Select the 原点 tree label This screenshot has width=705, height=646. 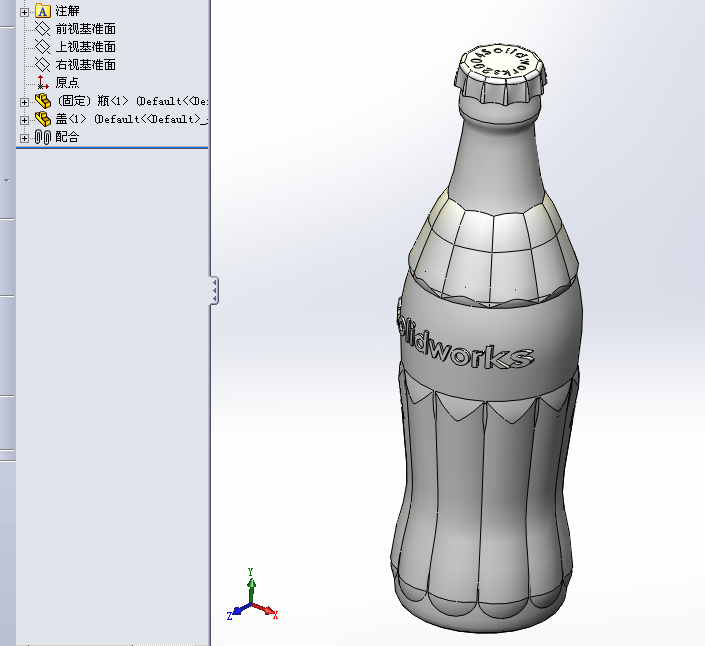67,82
